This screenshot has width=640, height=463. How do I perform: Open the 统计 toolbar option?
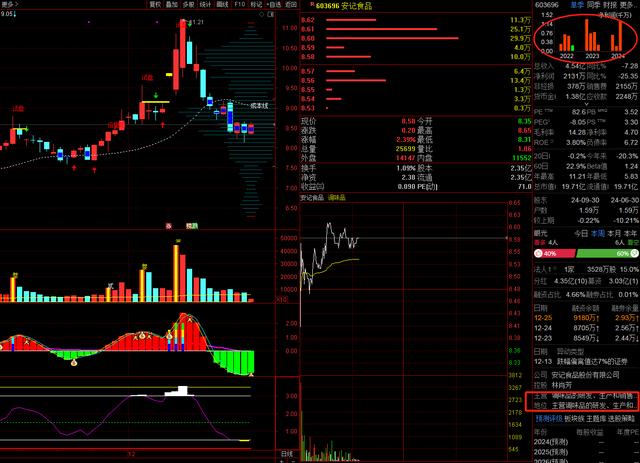(205, 4)
